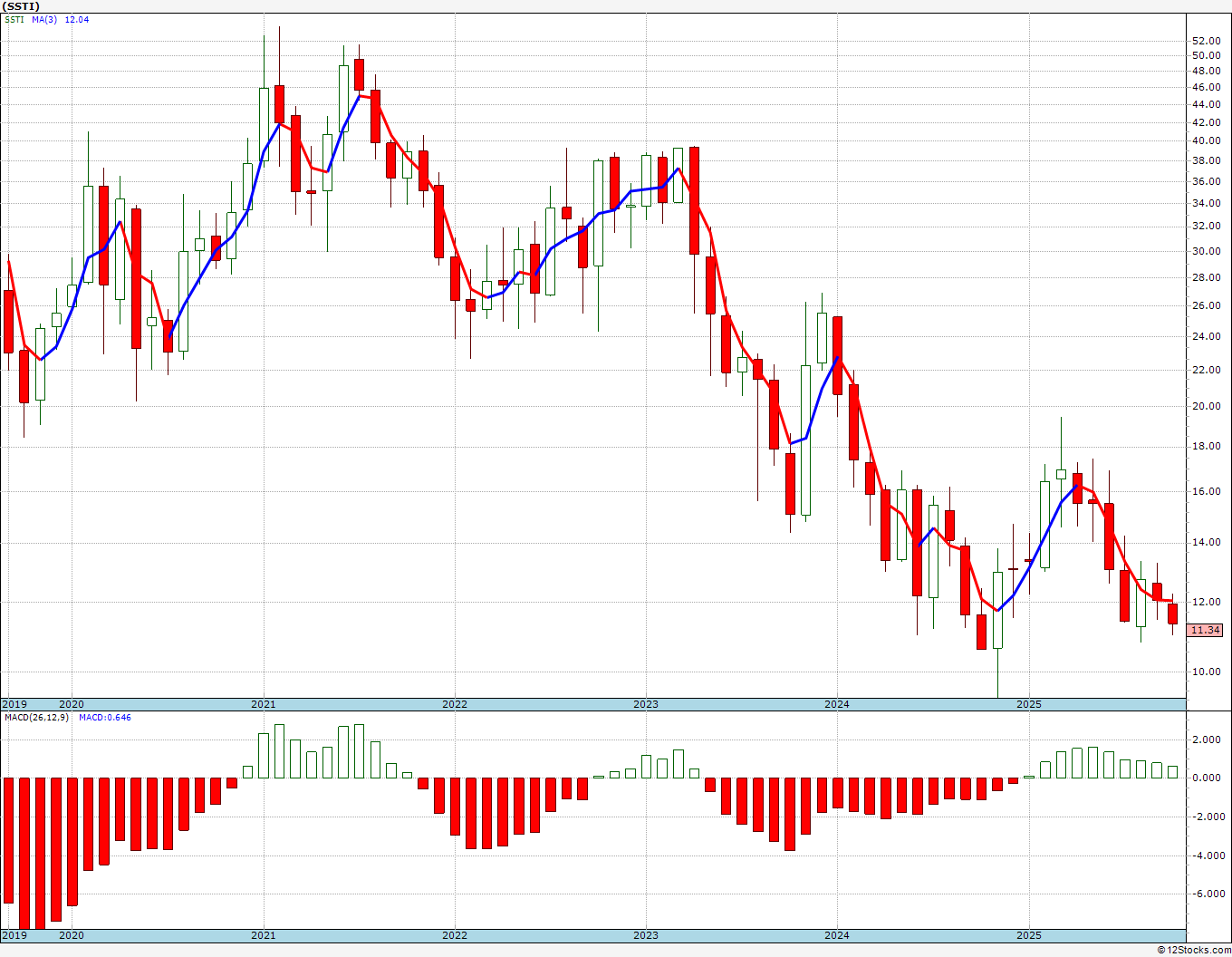The height and width of the screenshot is (957, 1232).
Task: Select the "12.04" moving average value
Action: point(76,20)
